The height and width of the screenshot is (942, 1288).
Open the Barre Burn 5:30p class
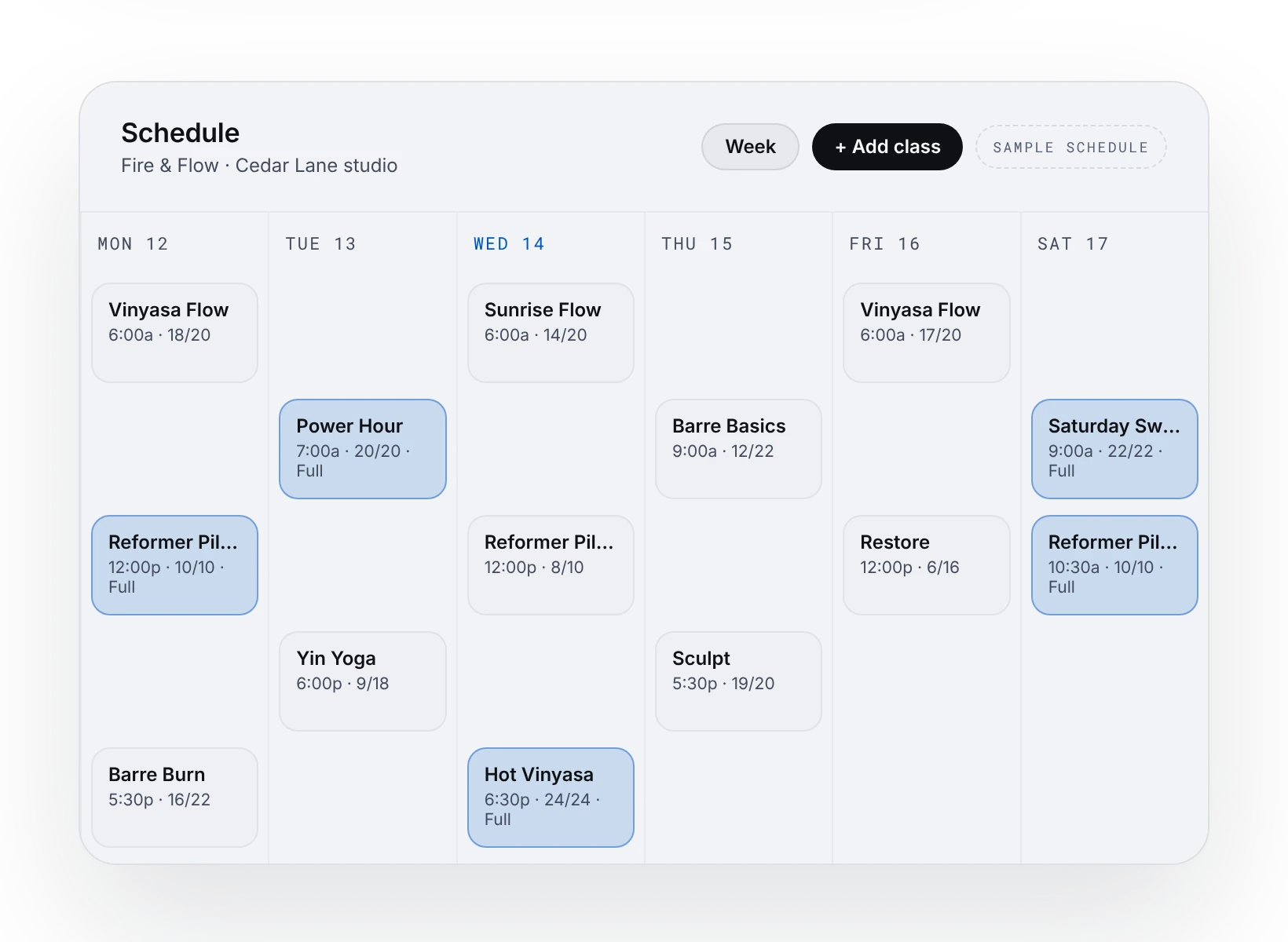tap(174, 798)
